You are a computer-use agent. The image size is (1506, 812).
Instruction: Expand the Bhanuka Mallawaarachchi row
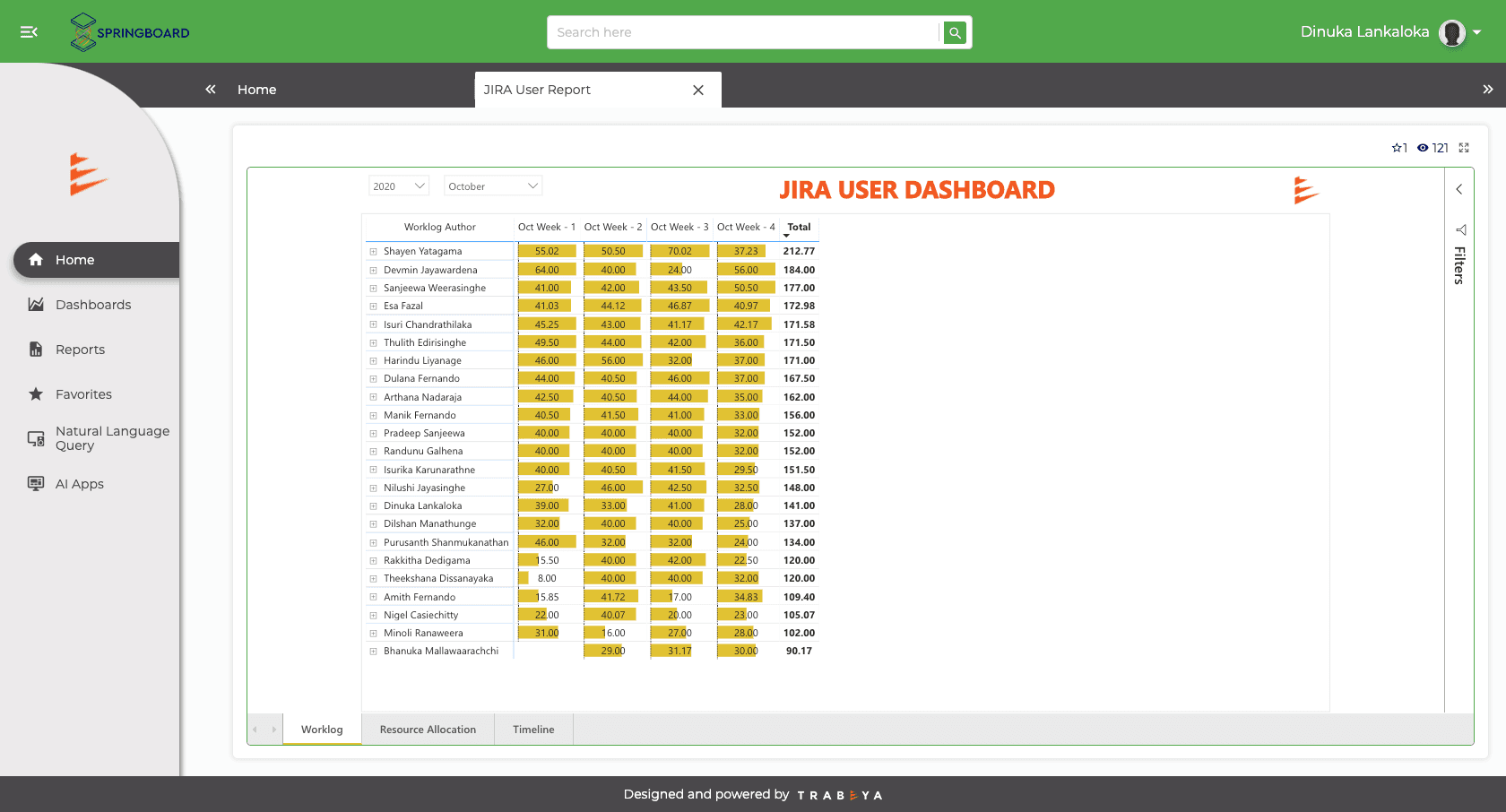pyautogui.click(x=373, y=652)
